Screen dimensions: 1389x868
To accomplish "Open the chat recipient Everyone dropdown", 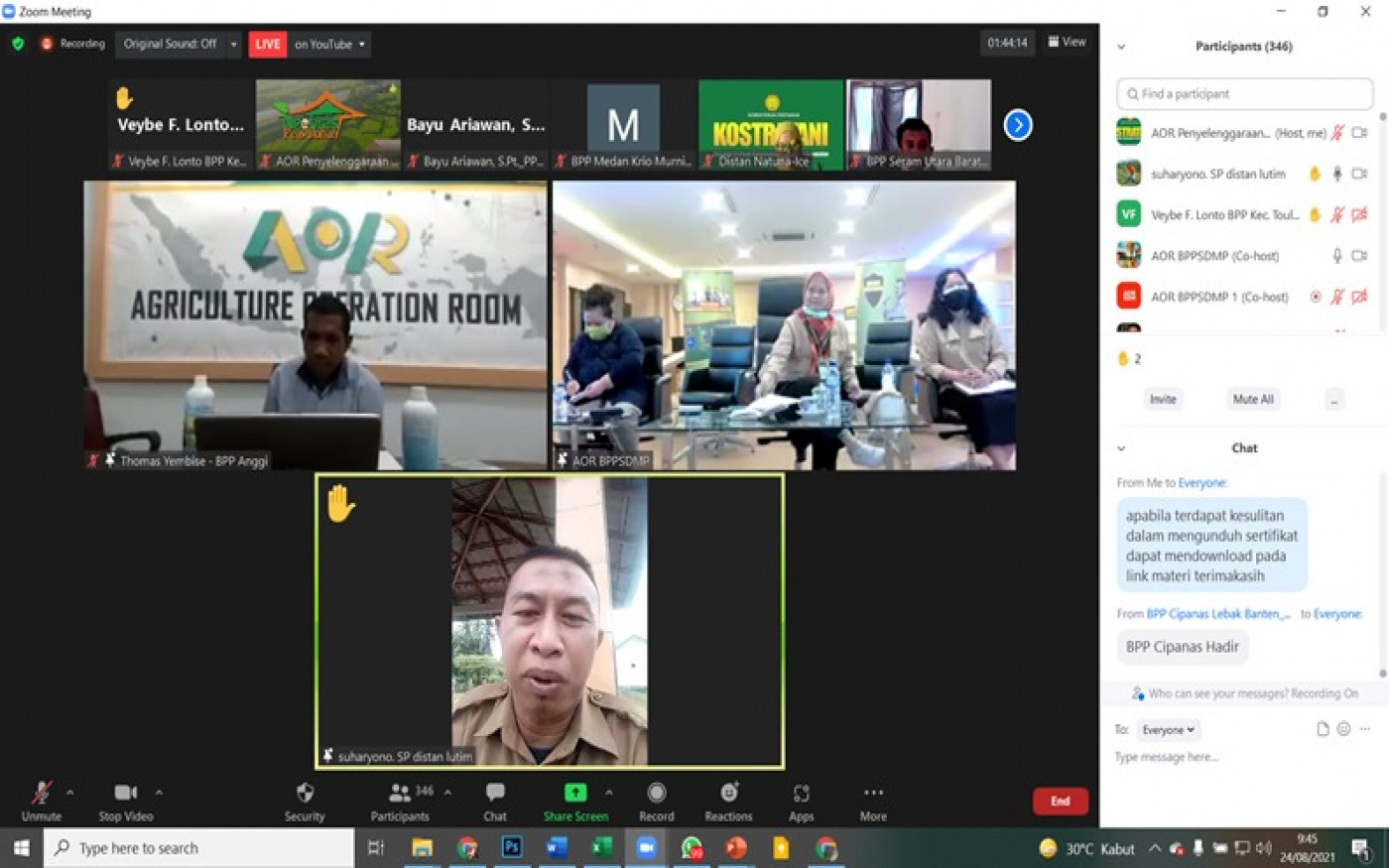I will (1168, 730).
